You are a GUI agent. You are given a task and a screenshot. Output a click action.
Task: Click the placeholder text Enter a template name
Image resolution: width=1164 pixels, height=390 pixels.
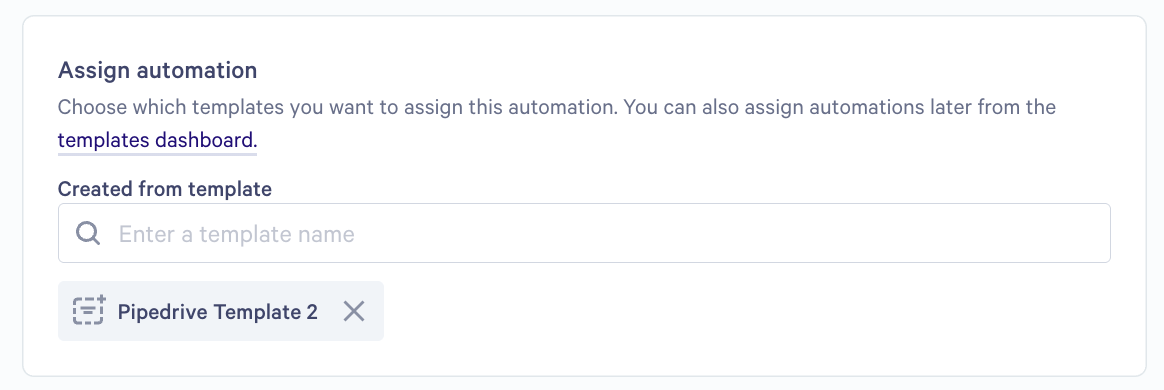pyautogui.click(x=237, y=234)
